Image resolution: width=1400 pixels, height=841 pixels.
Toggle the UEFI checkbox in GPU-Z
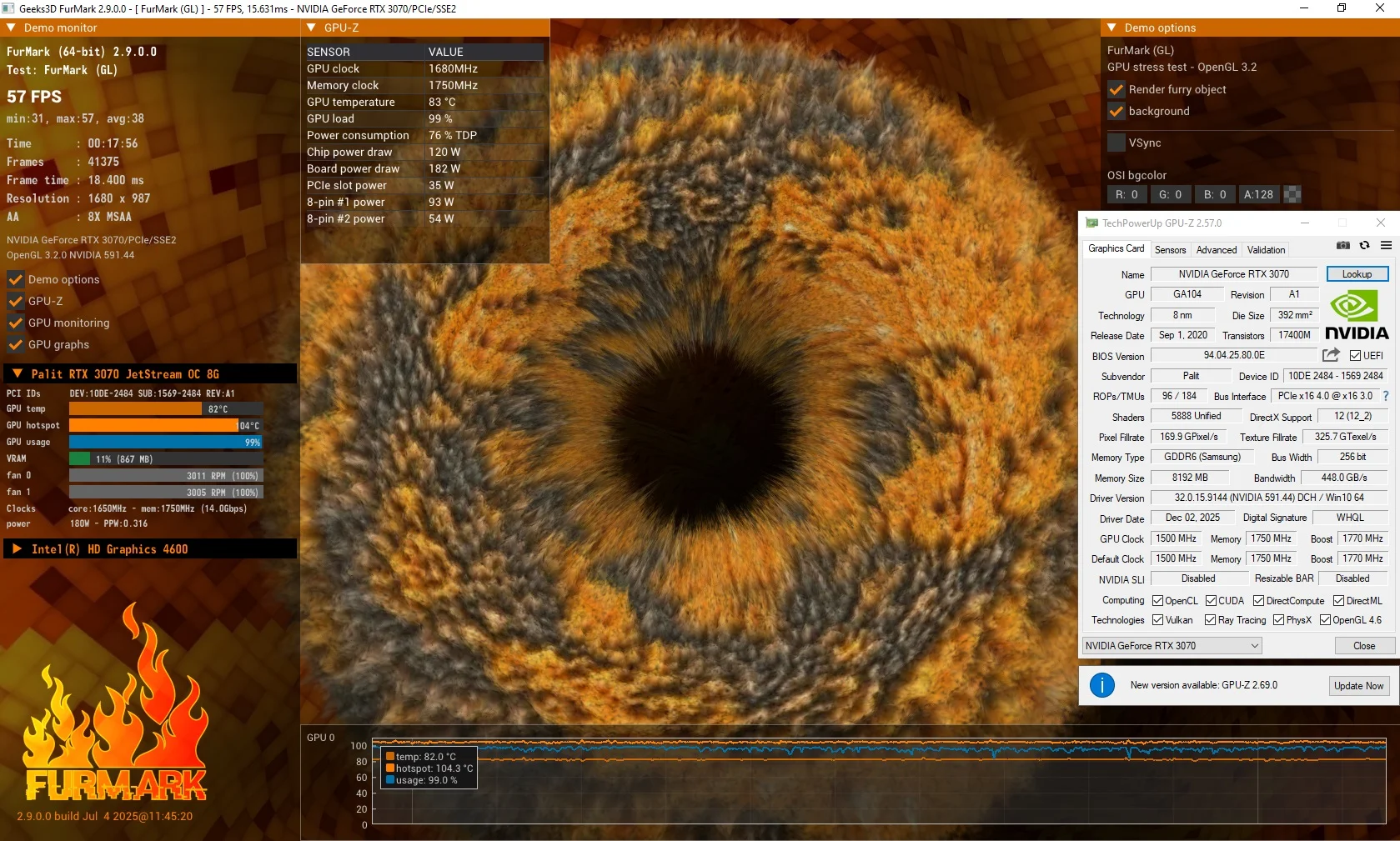pos(1355,356)
